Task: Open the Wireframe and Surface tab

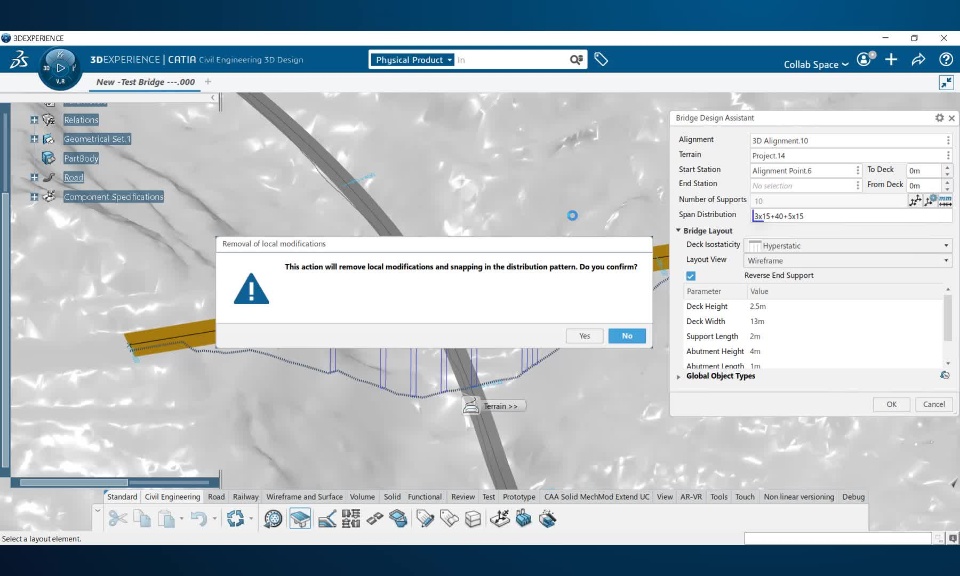Action: click(304, 496)
